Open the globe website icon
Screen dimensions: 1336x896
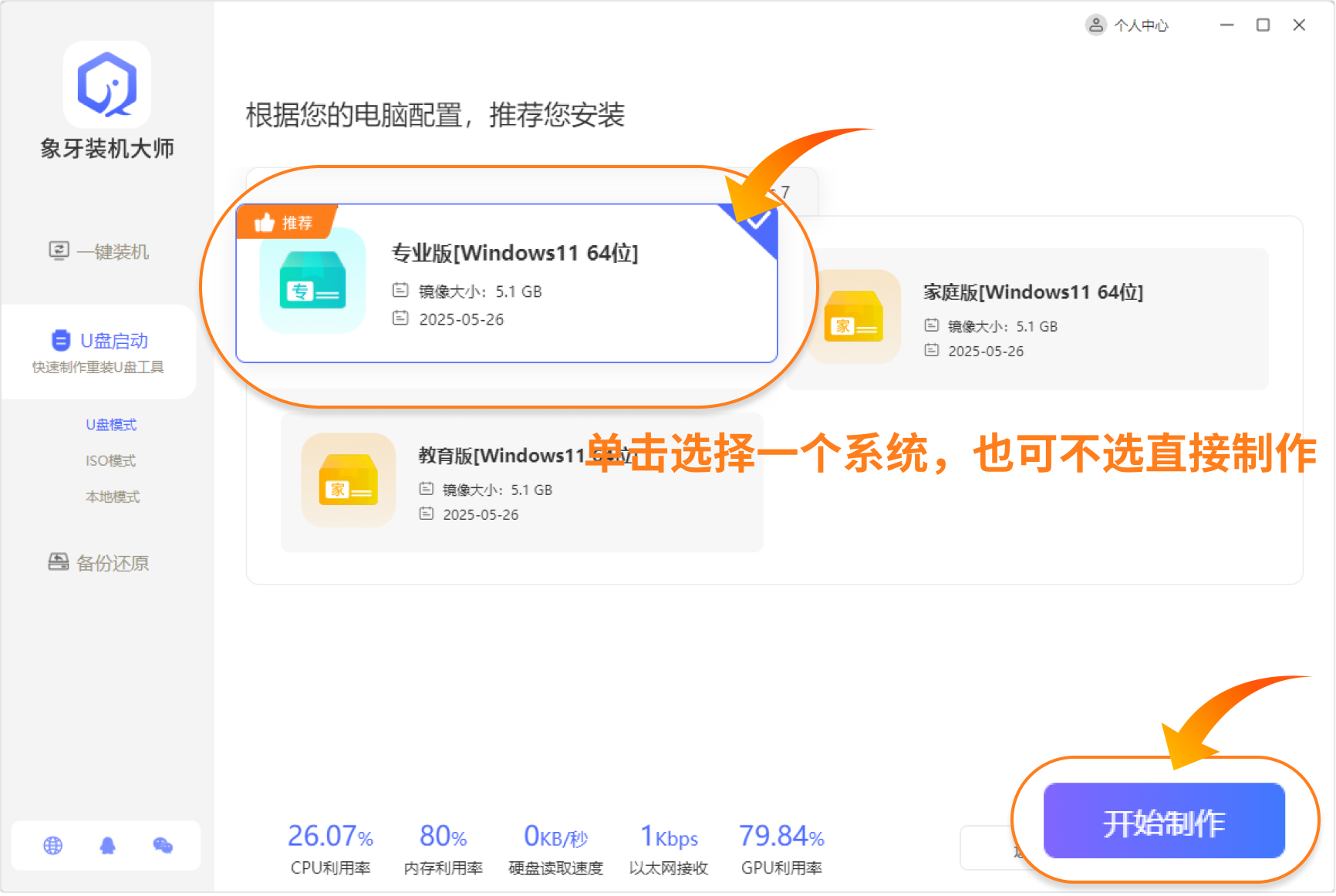pyautogui.click(x=52, y=846)
